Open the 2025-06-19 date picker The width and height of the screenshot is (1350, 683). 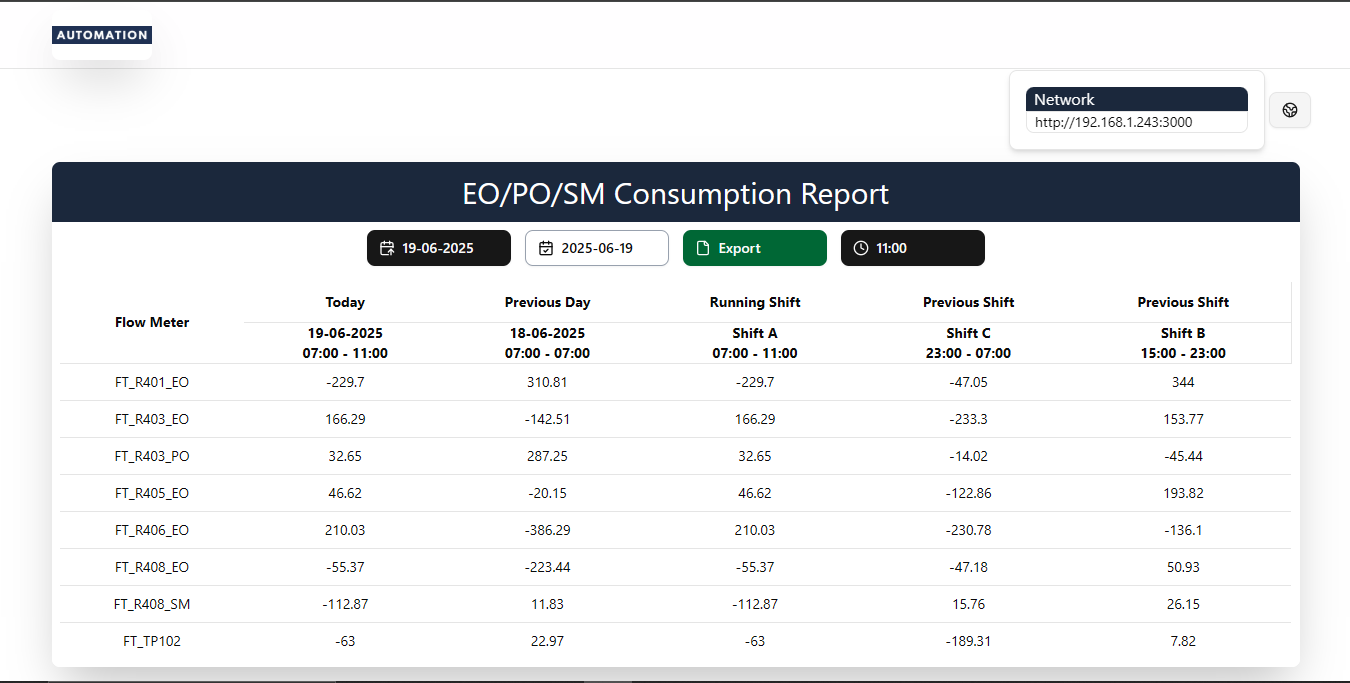tap(597, 248)
